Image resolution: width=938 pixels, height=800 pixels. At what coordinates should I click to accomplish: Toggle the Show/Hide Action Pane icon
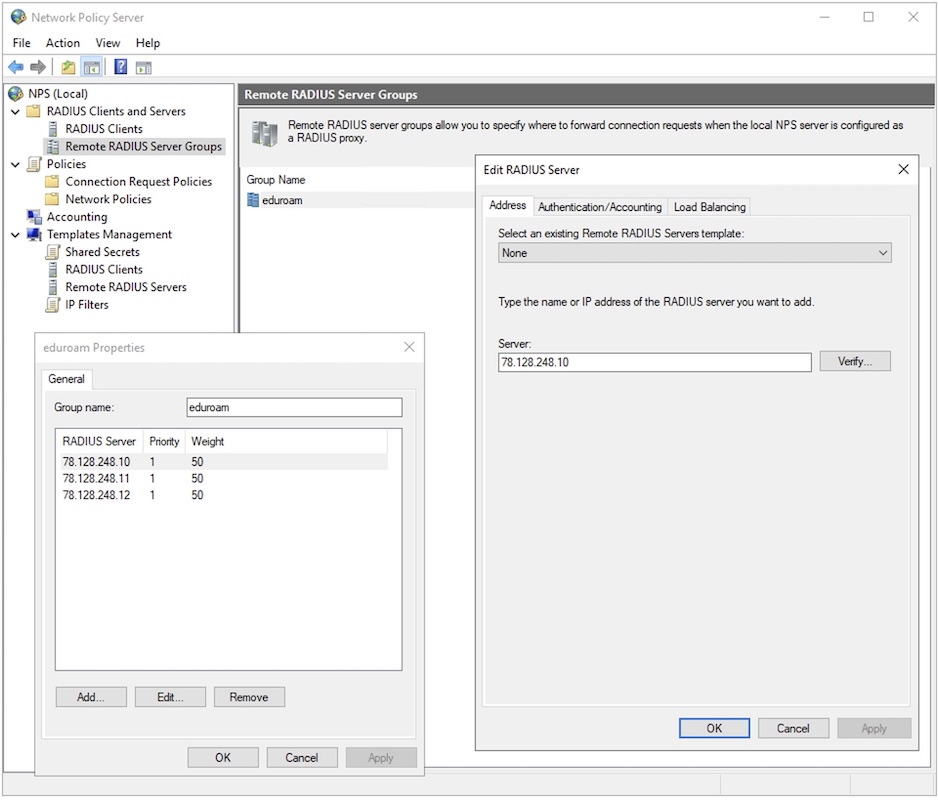click(x=144, y=67)
